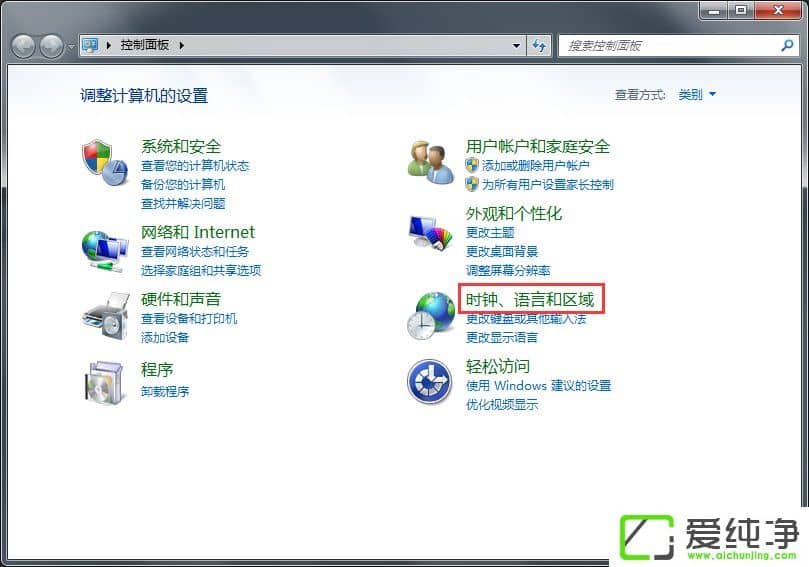
Task: Click the 搜索控制面板 search field
Action: (671, 45)
